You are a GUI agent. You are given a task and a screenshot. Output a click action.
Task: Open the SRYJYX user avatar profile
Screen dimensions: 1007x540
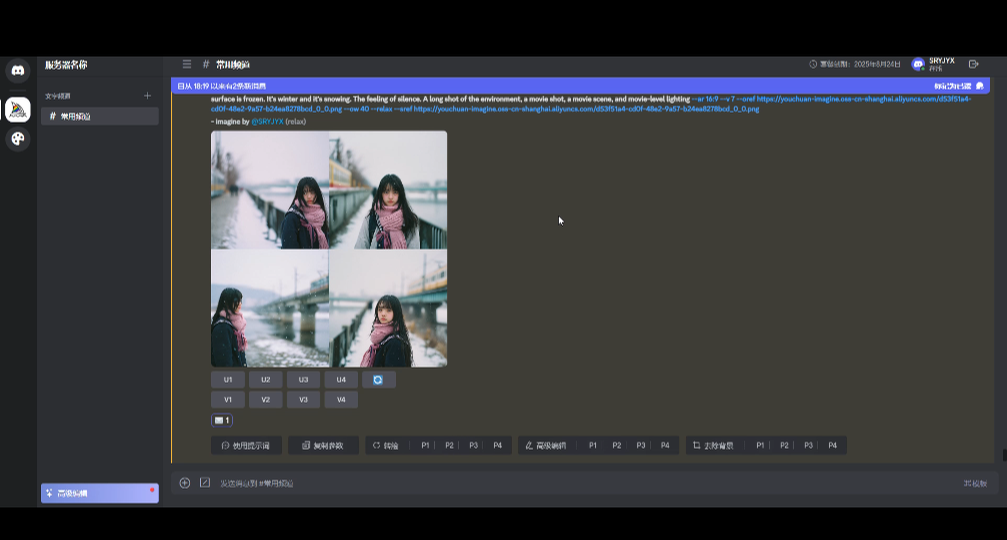click(918, 64)
